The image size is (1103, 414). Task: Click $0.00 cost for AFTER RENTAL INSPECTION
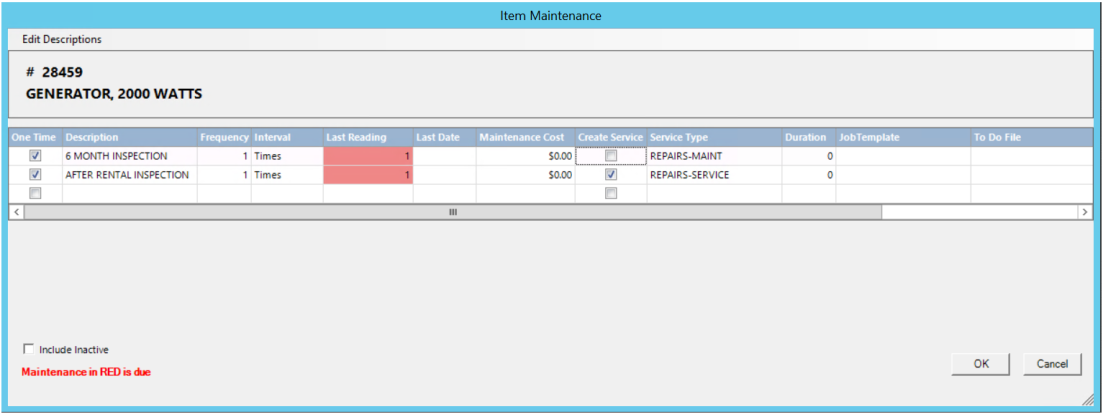(x=525, y=174)
